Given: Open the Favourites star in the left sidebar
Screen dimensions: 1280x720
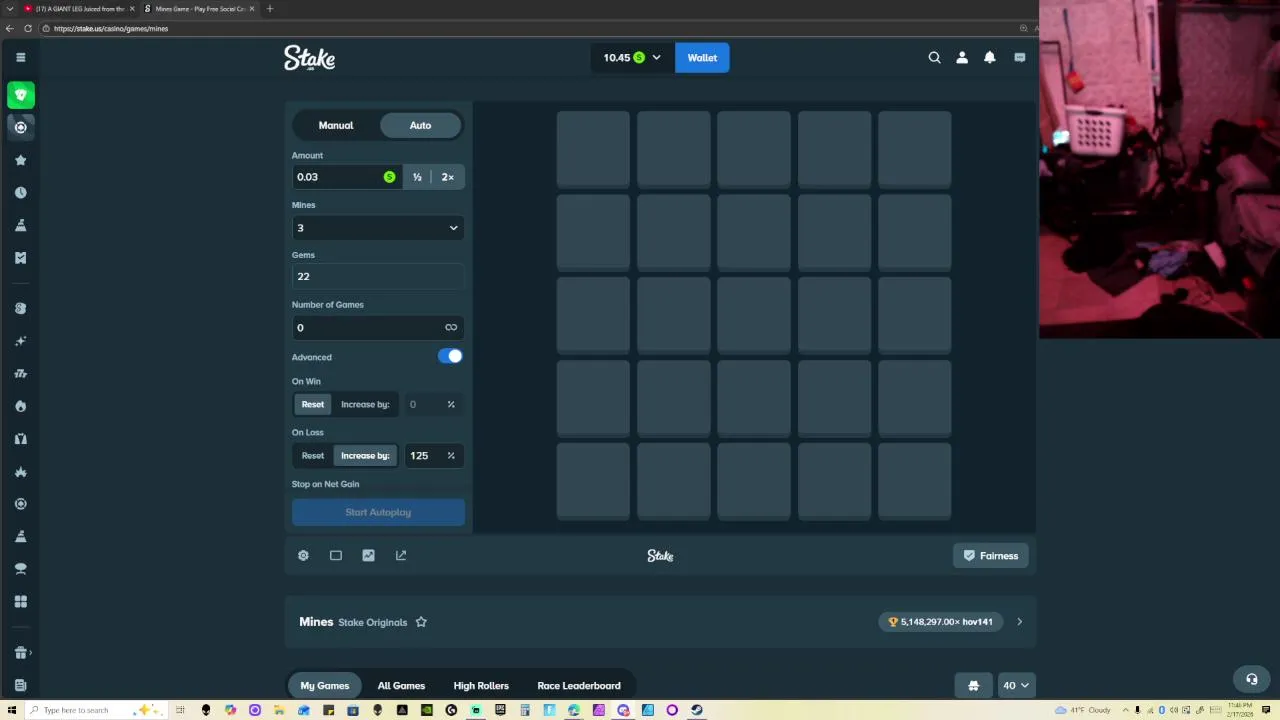Looking at the screenshot, I should click(x=20, y=160).
